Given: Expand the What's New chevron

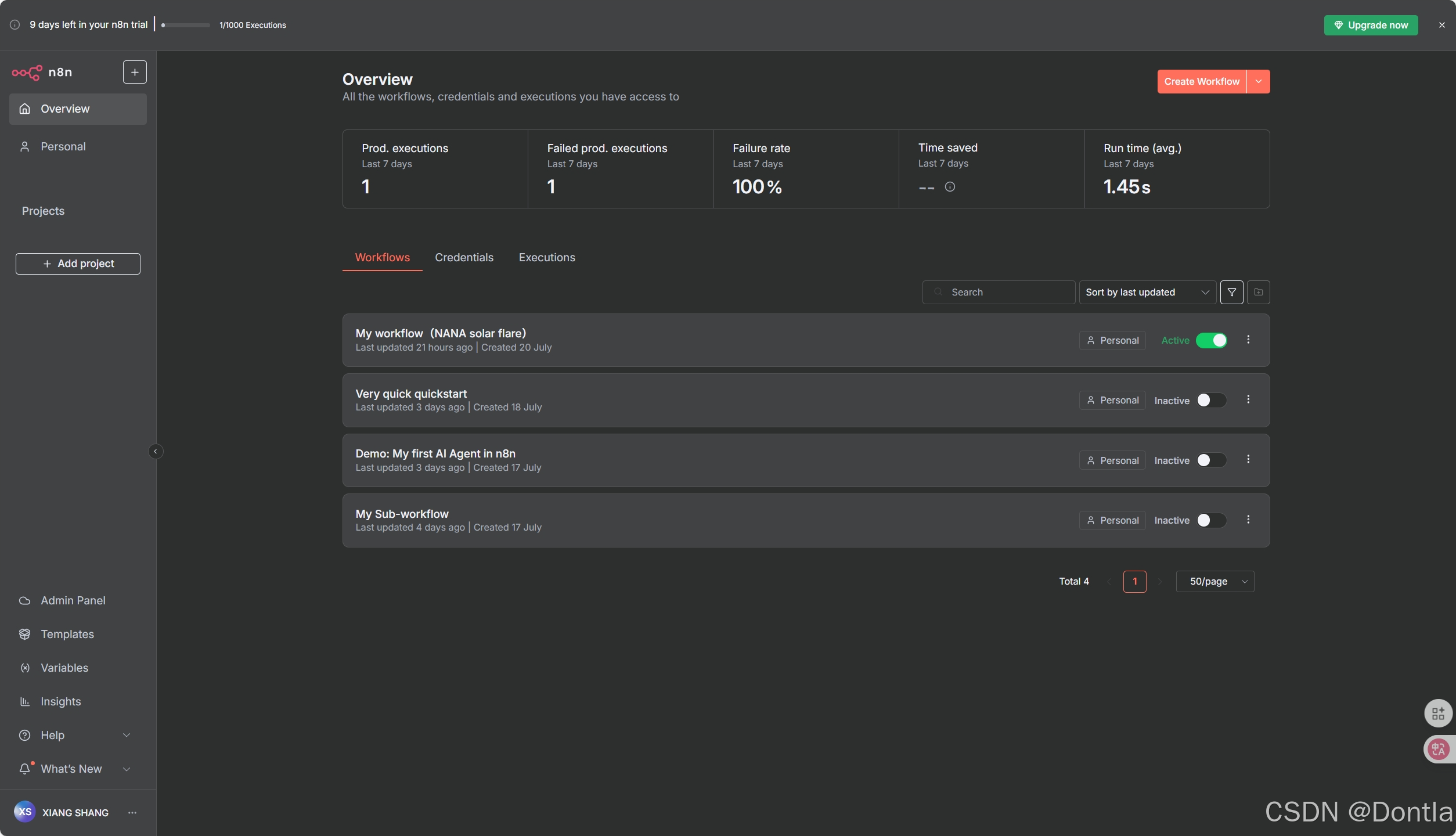Looking at the screenshot, I should [x=127, y=769].
